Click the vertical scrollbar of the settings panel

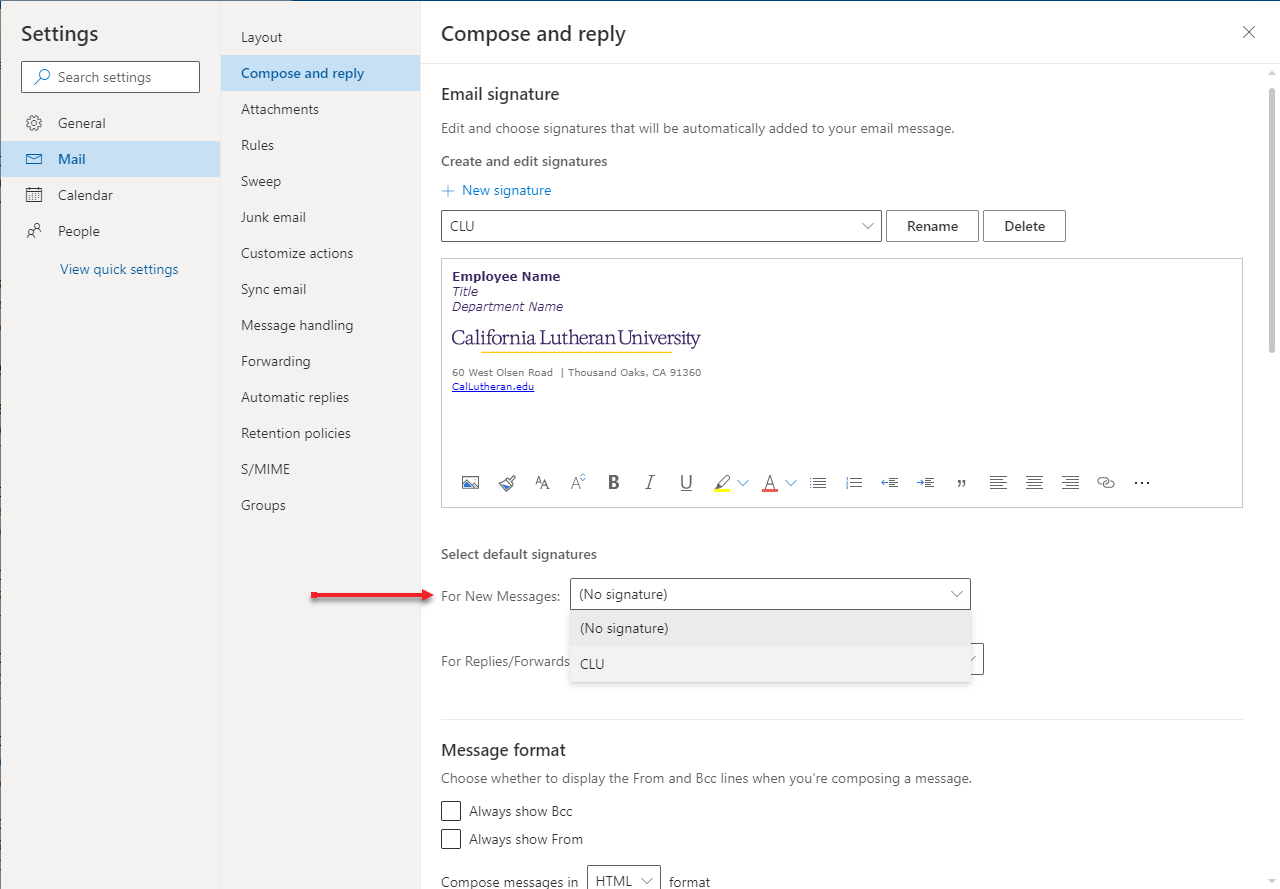click(x=1272, y=220)
